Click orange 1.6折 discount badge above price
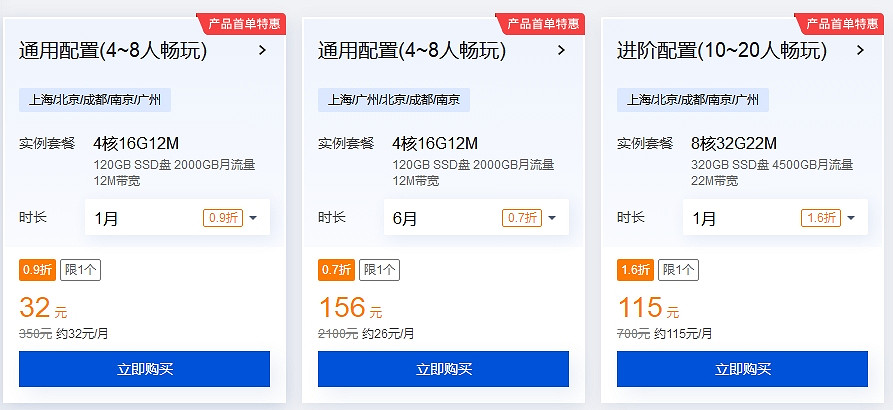893x410 pixels. click(x=634, y=269)
